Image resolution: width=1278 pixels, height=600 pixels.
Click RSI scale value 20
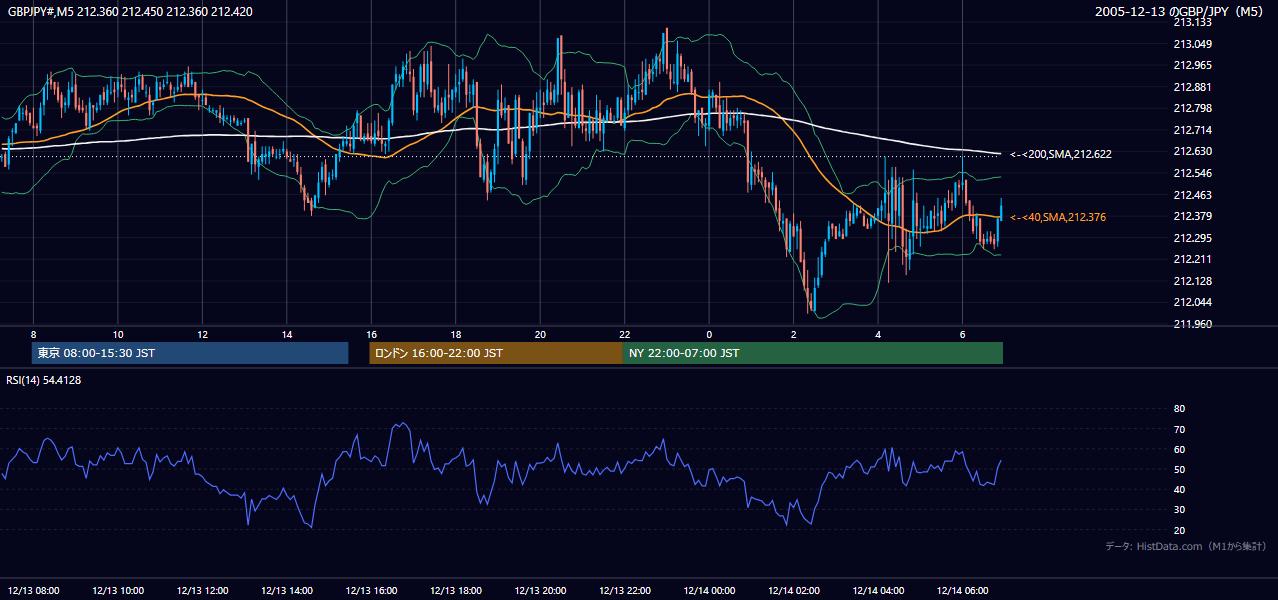pyautogui.click(x=1179, y=530)
